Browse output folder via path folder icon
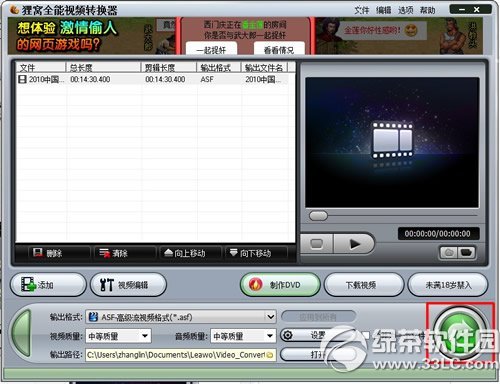 (270, 355)
